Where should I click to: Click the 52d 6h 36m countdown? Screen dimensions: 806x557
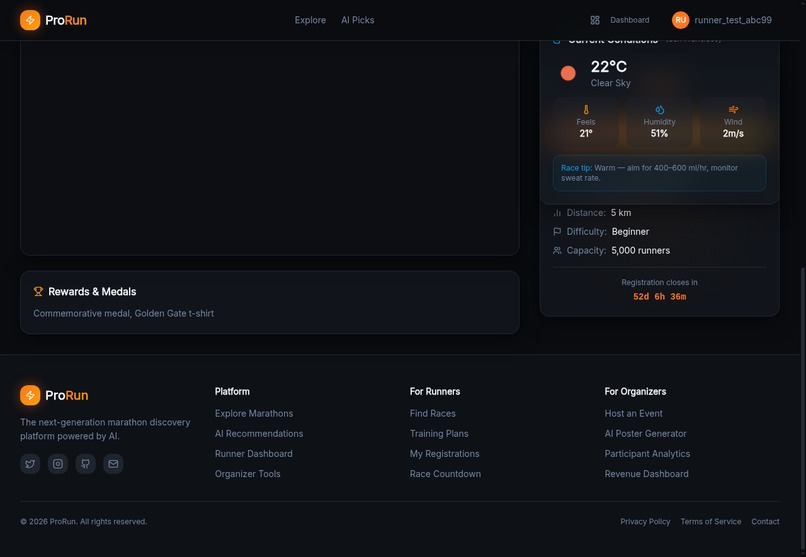tap(660, 296)
